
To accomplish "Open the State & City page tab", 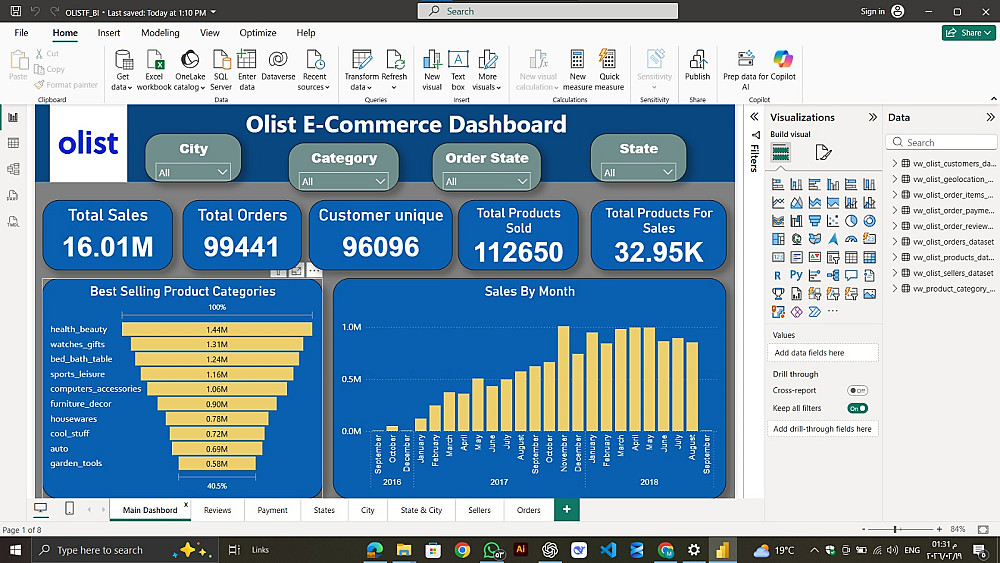I will [x=421, y=510].
